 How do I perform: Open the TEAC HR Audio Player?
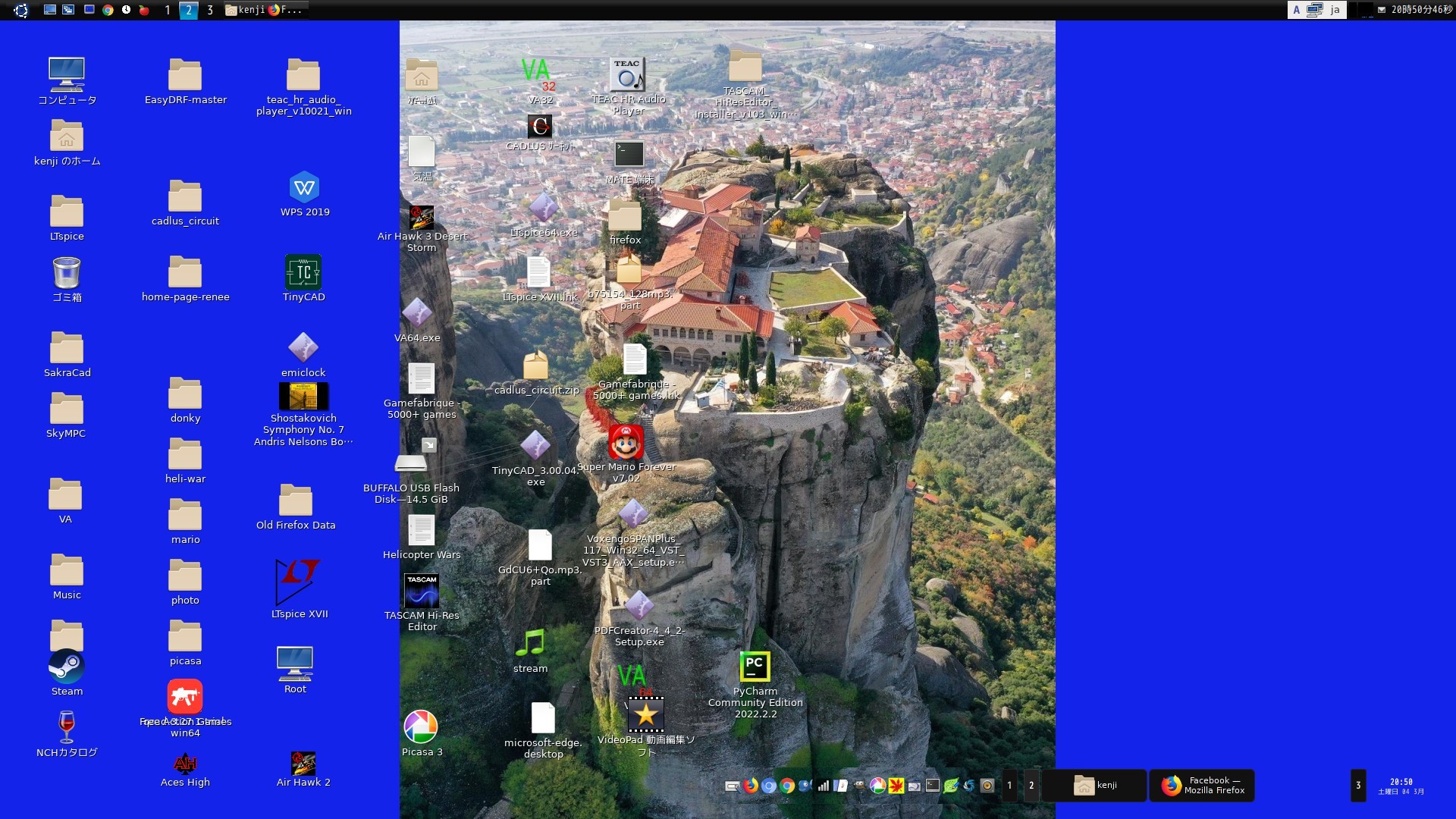(627, 74)
